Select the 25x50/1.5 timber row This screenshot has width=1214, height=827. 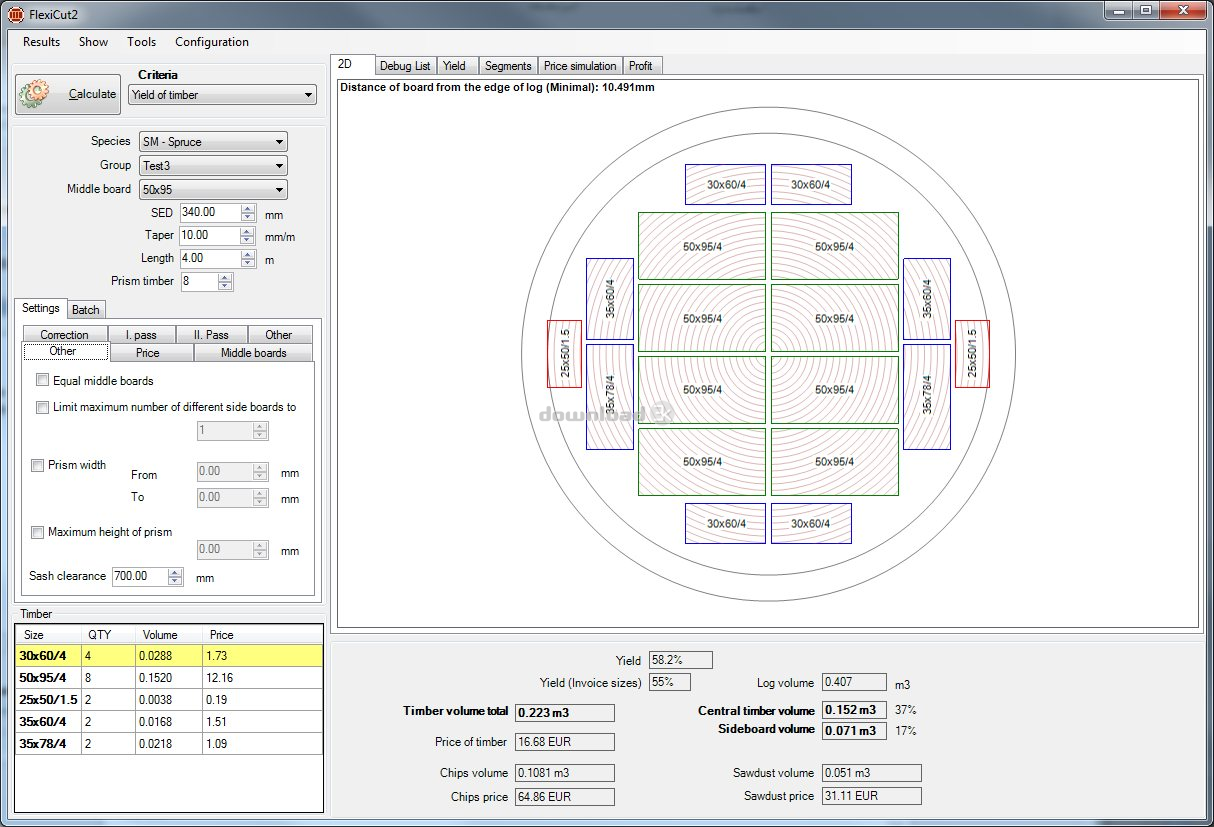coord(168,700)
